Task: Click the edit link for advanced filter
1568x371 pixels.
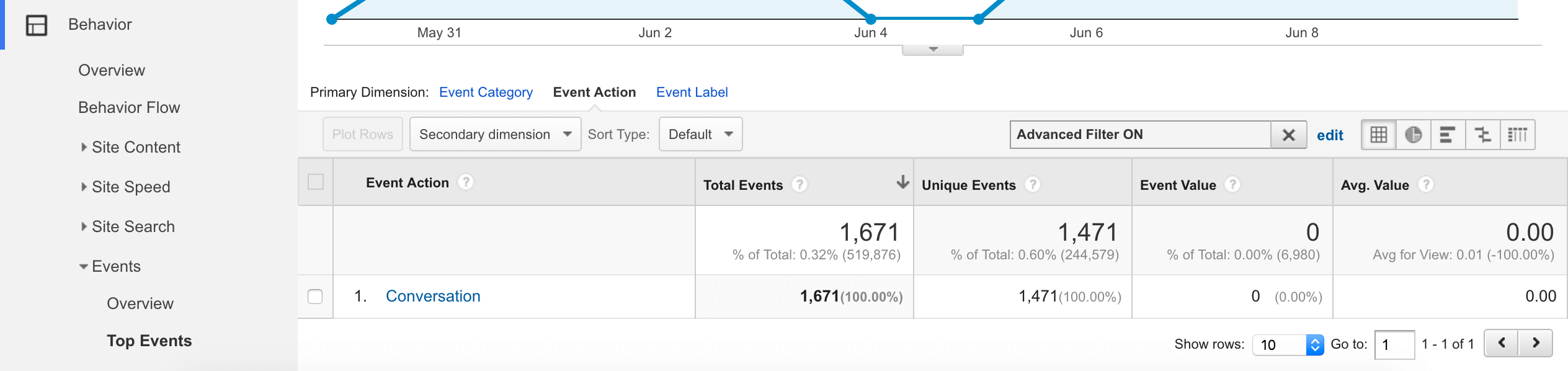Action: click(1329, 135)
